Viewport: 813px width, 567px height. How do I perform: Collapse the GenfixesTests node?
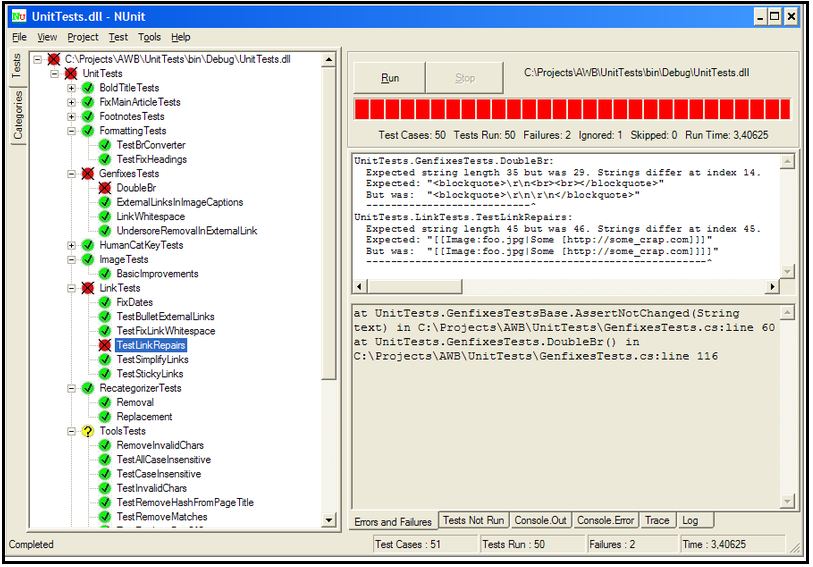coord(72,174)
